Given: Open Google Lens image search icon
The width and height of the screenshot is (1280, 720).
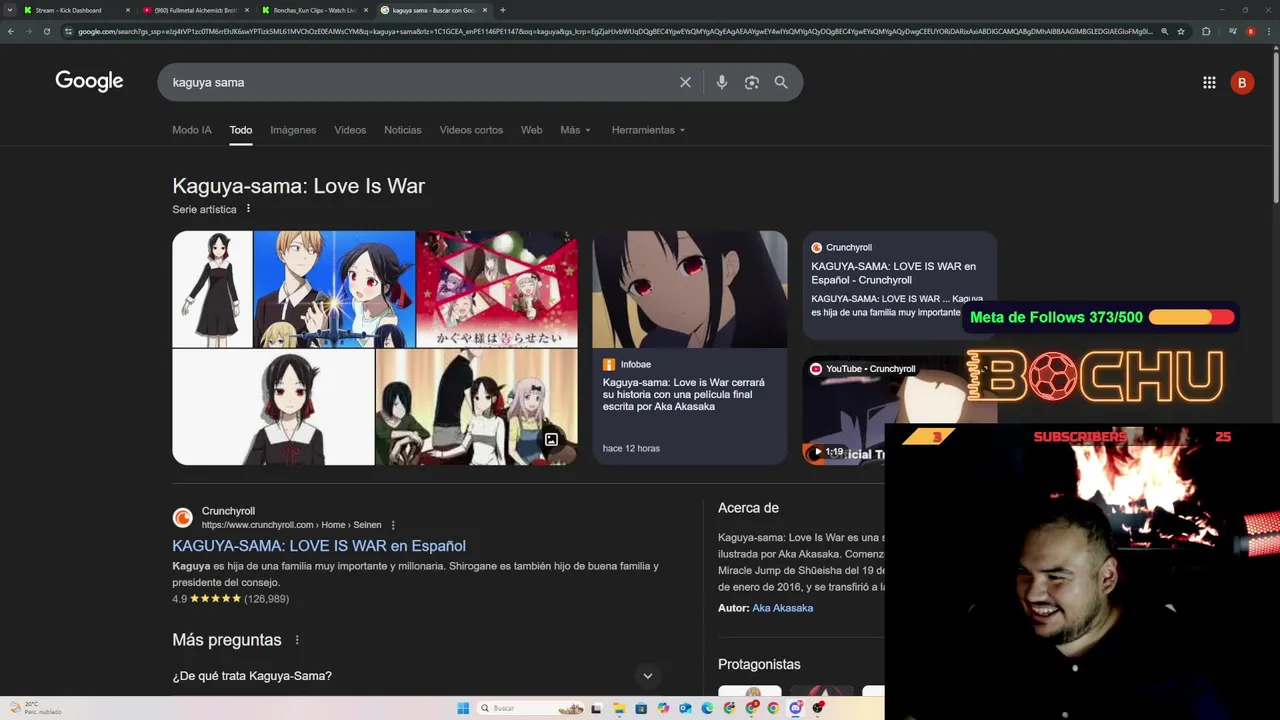Looking at the screenshot, I should coord(752,82).
